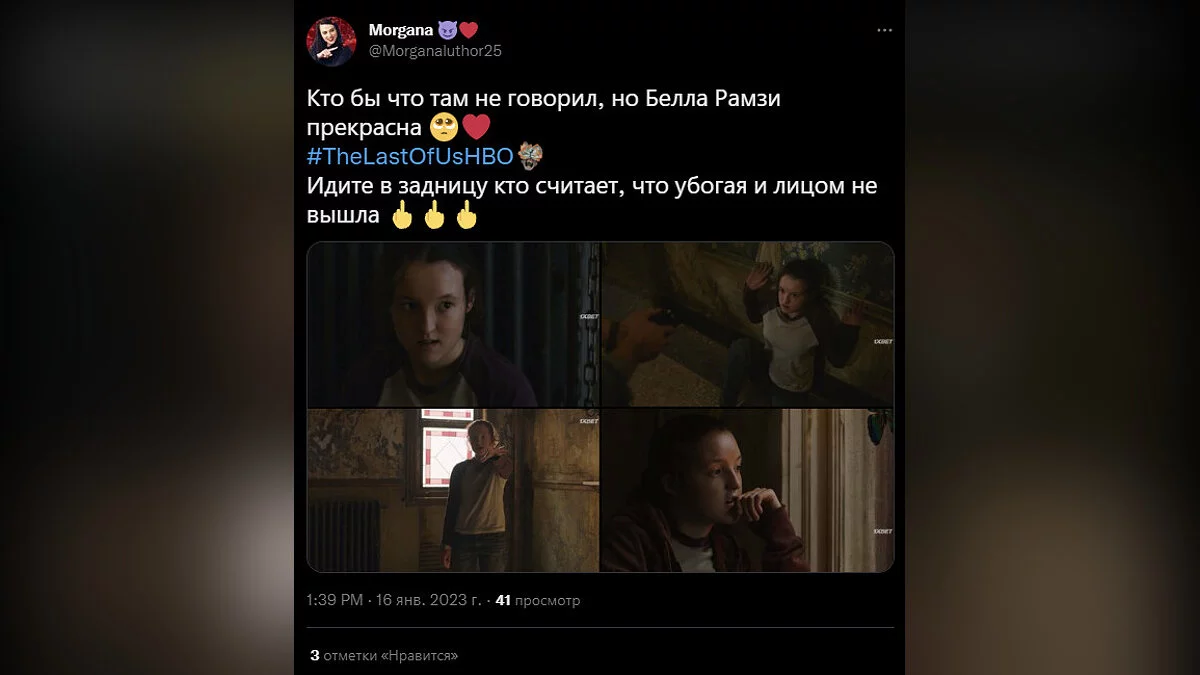Viewport: 1200px width, 675px height.
Task: Open the top-left close-up face image
Action: 452,324
